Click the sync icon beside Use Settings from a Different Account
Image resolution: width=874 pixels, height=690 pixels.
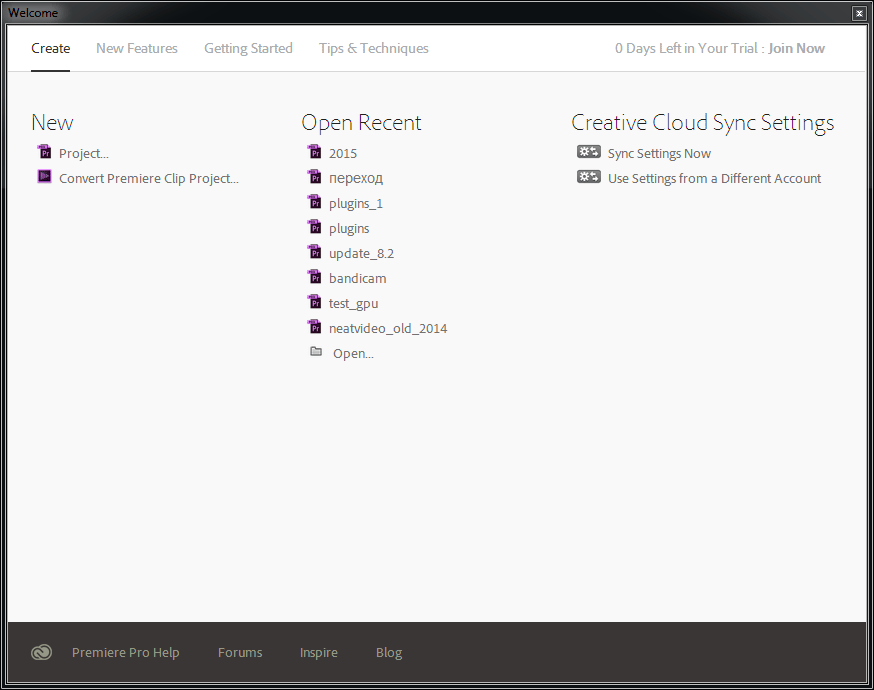tap(589, 177)
